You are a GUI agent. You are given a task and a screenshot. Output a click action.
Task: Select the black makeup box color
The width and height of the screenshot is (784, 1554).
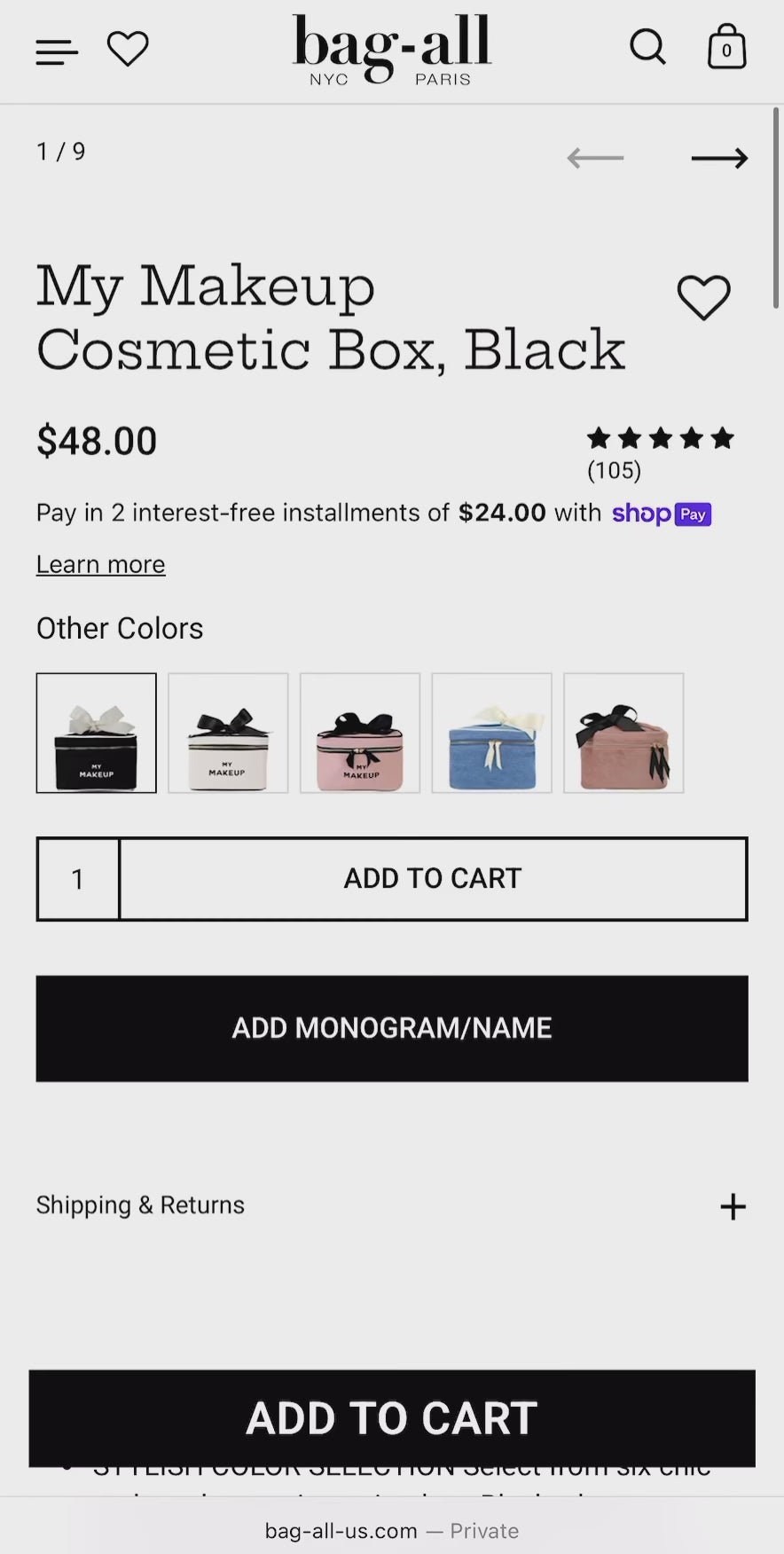click(x=97, y=733)
